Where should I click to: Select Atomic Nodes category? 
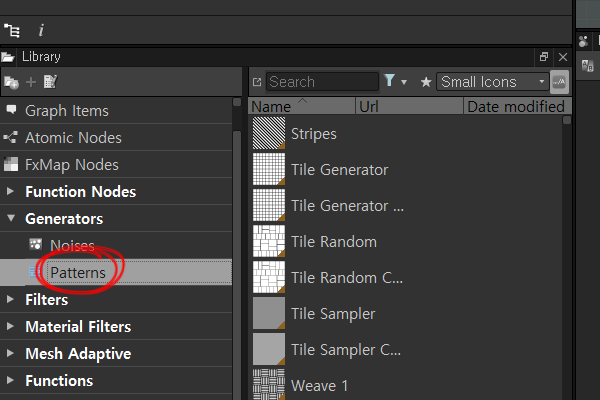pyautogui.click(x=116, y=137)
